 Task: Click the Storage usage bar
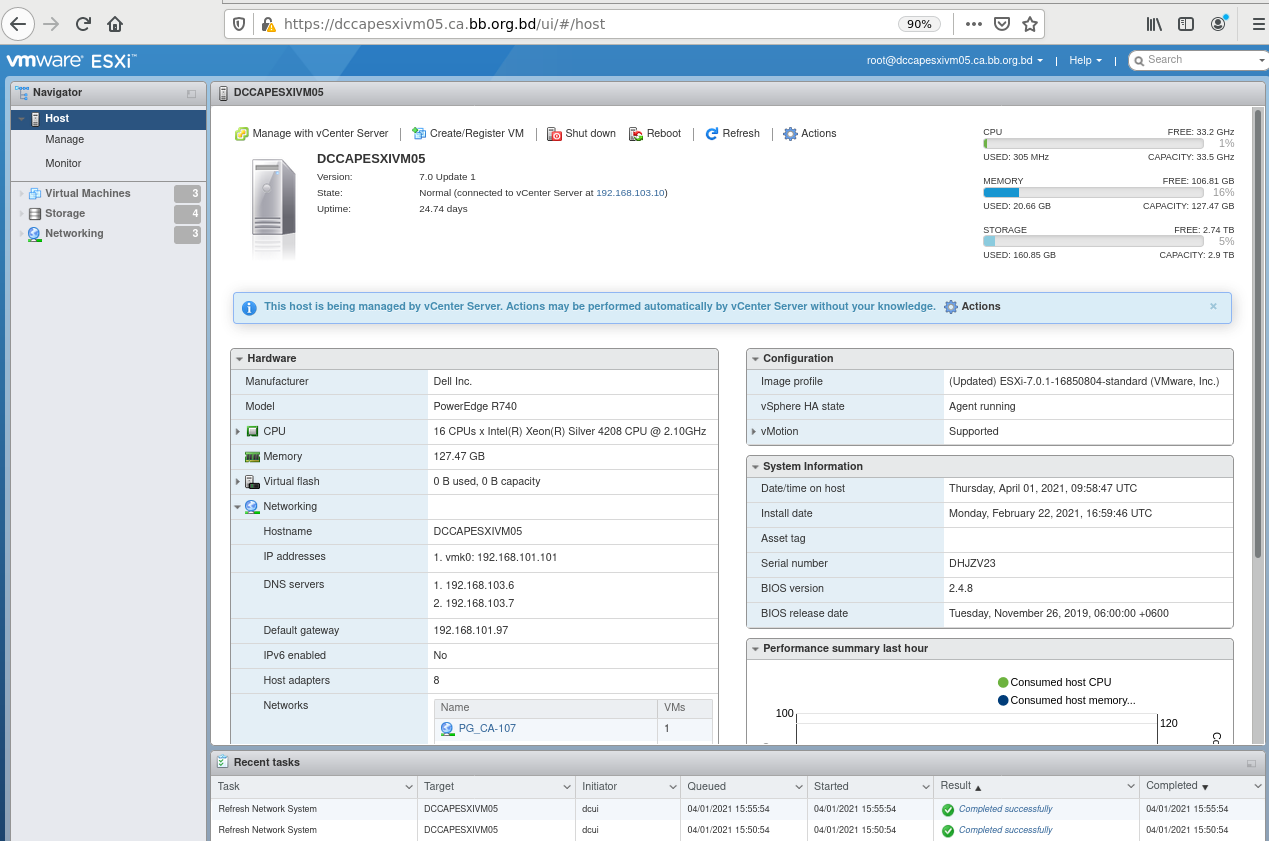[1095, 242]
